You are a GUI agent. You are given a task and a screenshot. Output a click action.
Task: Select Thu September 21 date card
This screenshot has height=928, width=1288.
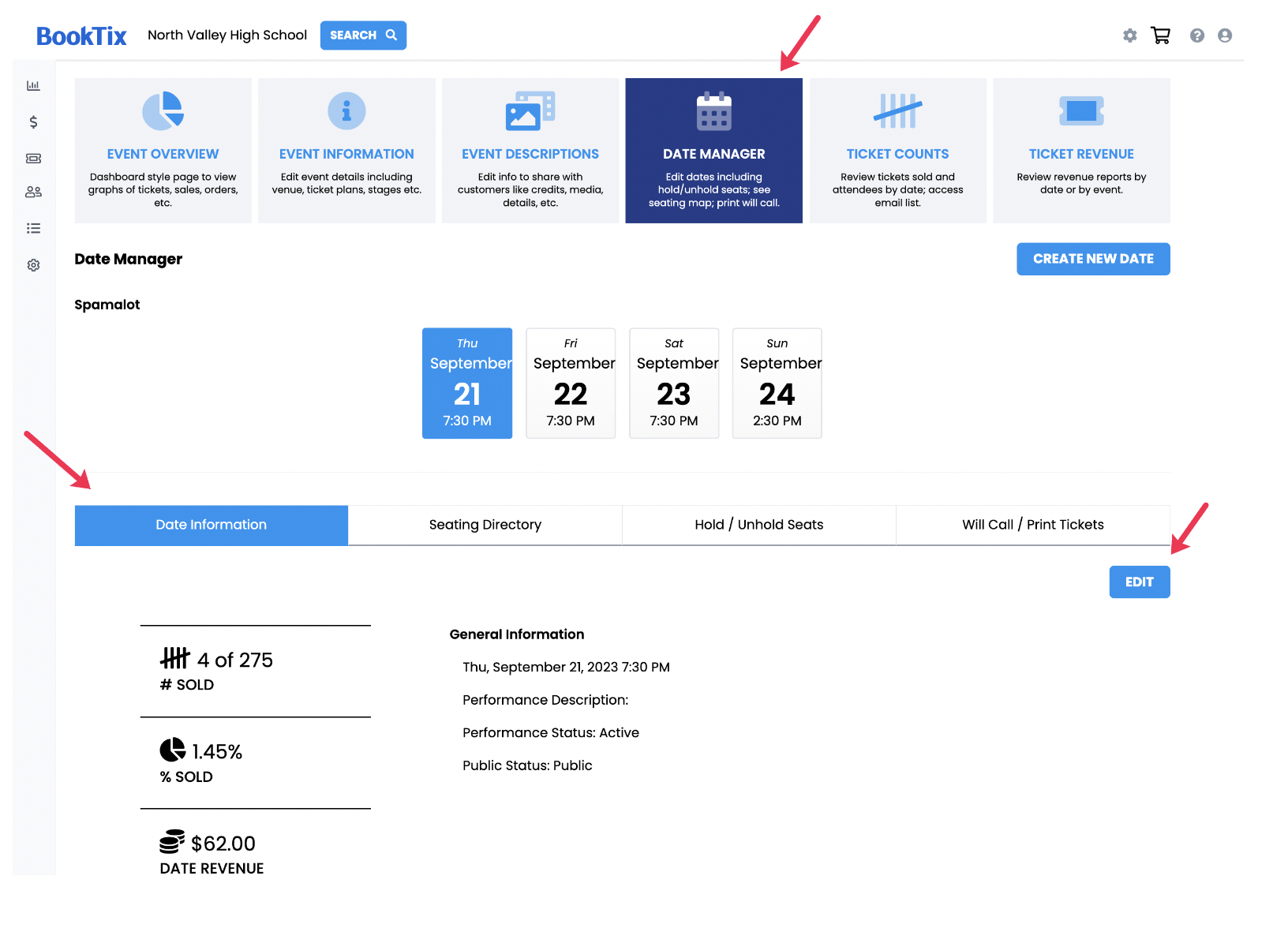tap(467, 384)
